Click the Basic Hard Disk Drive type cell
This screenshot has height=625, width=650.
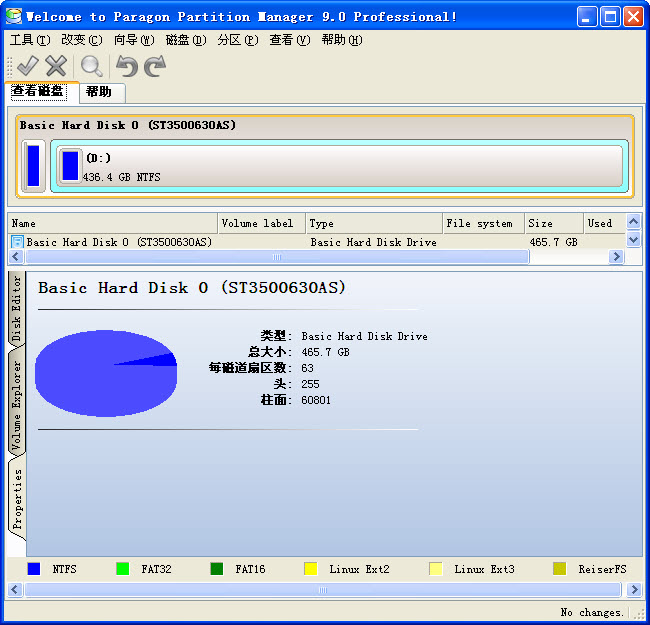tap(374, 242)
